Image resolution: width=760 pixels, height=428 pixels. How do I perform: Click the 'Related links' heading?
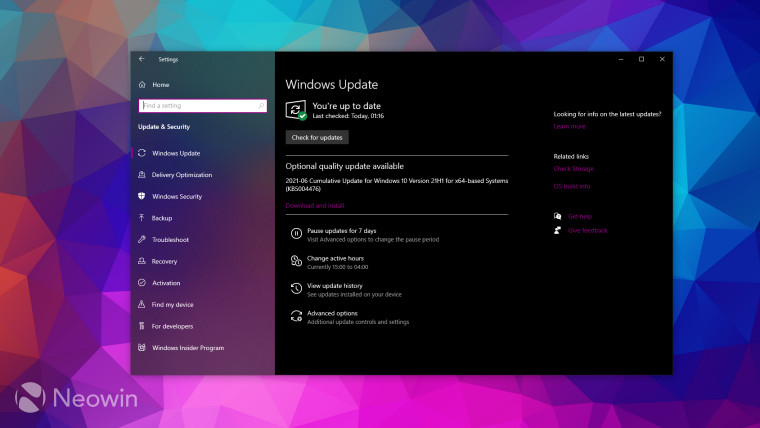coord(571,157)
